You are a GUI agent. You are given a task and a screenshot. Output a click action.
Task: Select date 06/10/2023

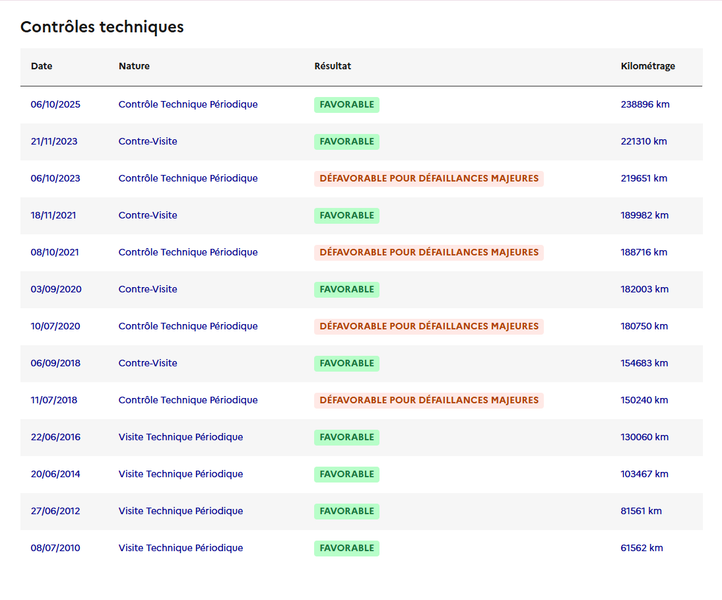55,178
